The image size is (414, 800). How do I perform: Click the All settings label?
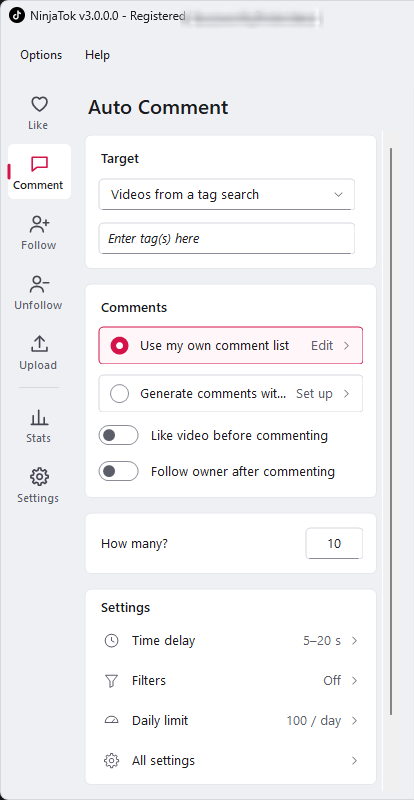click(163, 761)
